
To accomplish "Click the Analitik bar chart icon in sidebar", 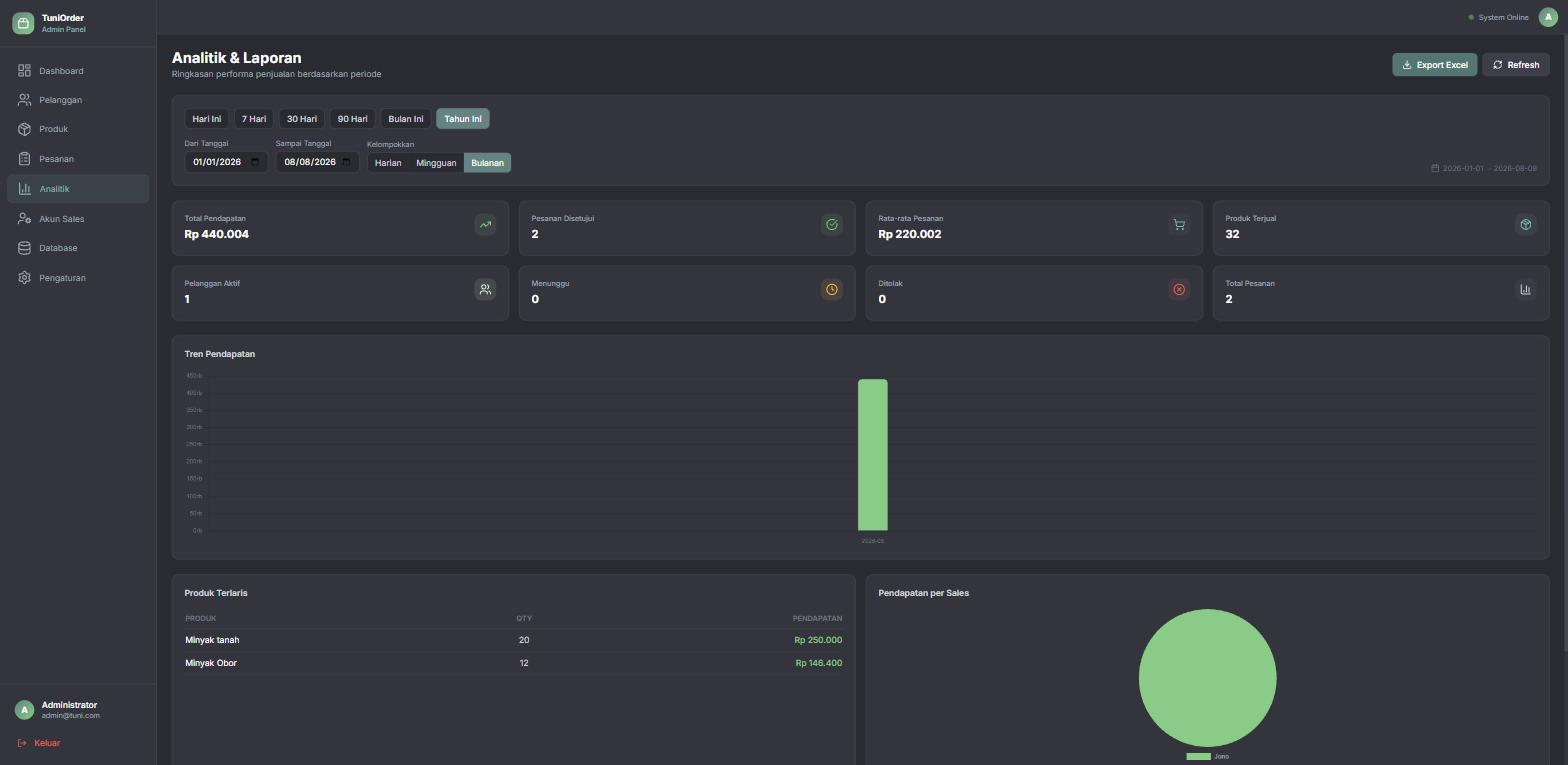I will point(24,189).
